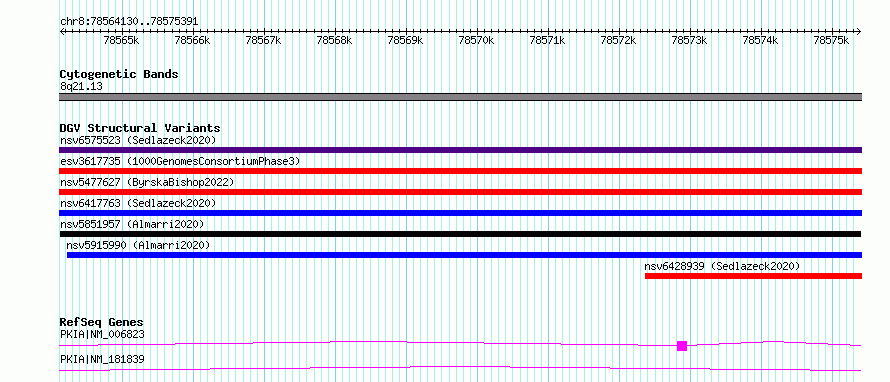Screen dimensions: 890x382
Task: Click the left arrowhead of the coordinate ruler
Action: (x=62, y=31)
